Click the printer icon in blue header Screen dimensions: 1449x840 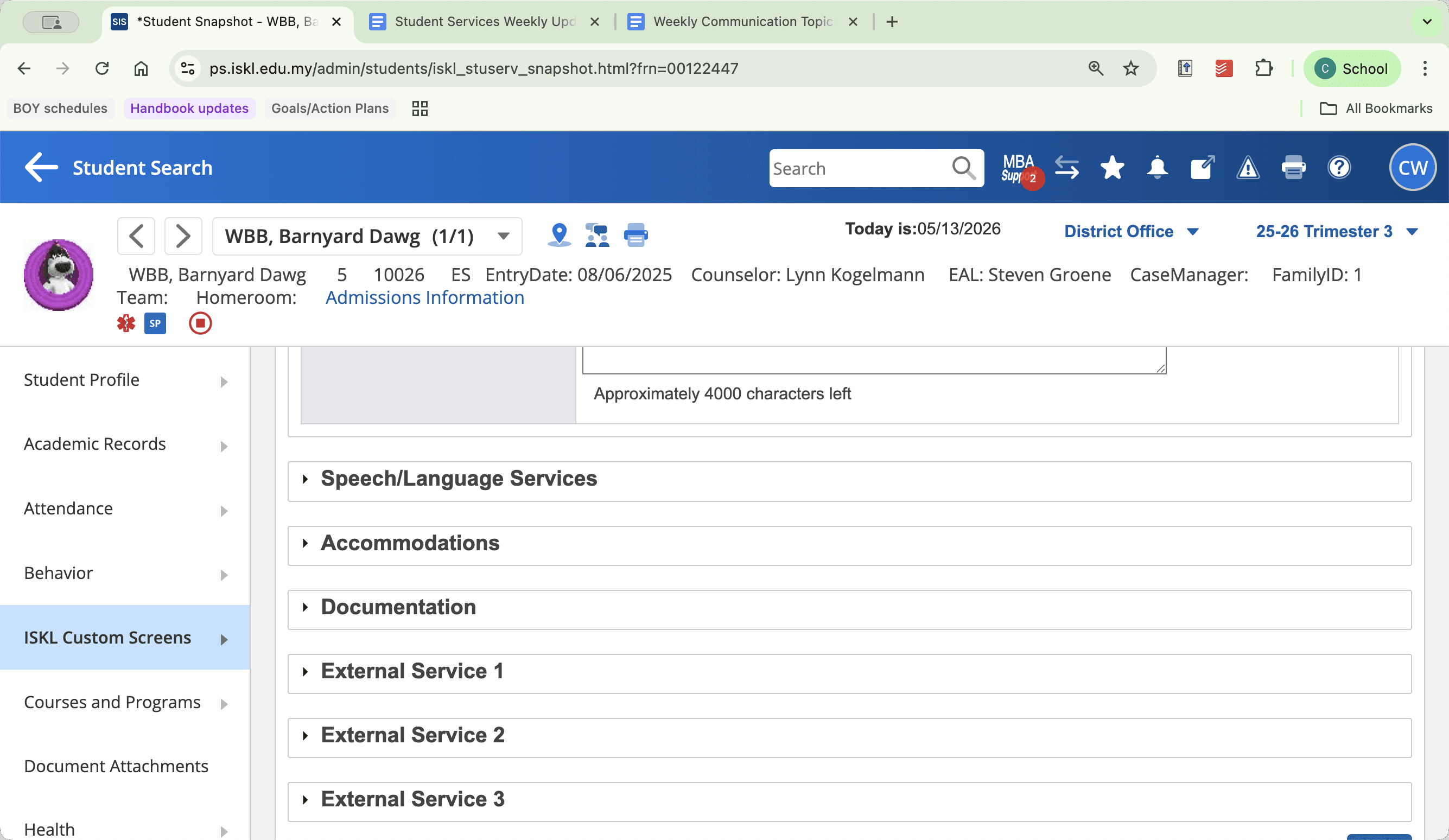1293,168
